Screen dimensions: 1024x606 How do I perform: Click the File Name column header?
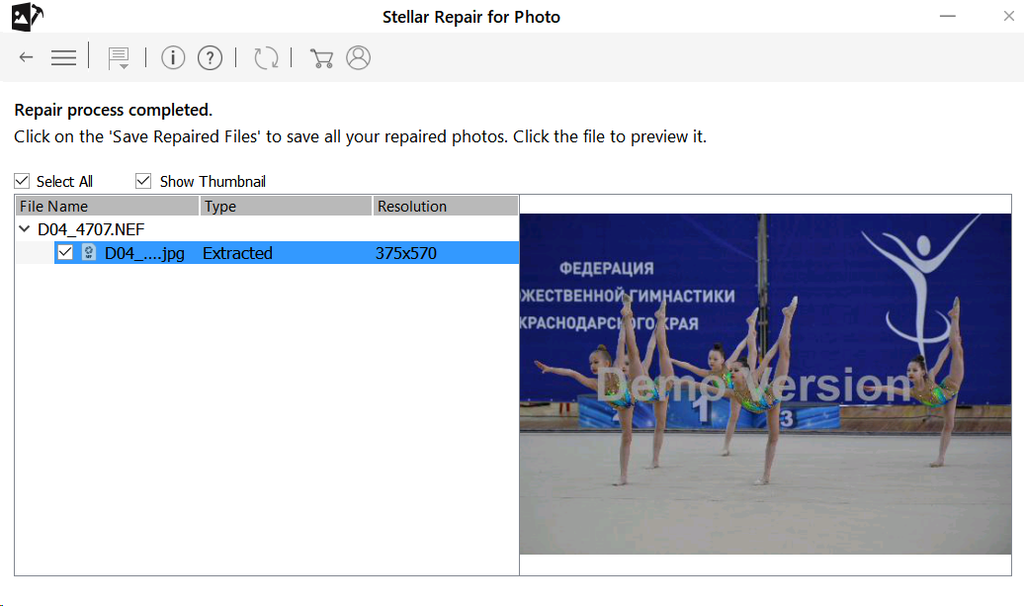(x=107, y=206)
